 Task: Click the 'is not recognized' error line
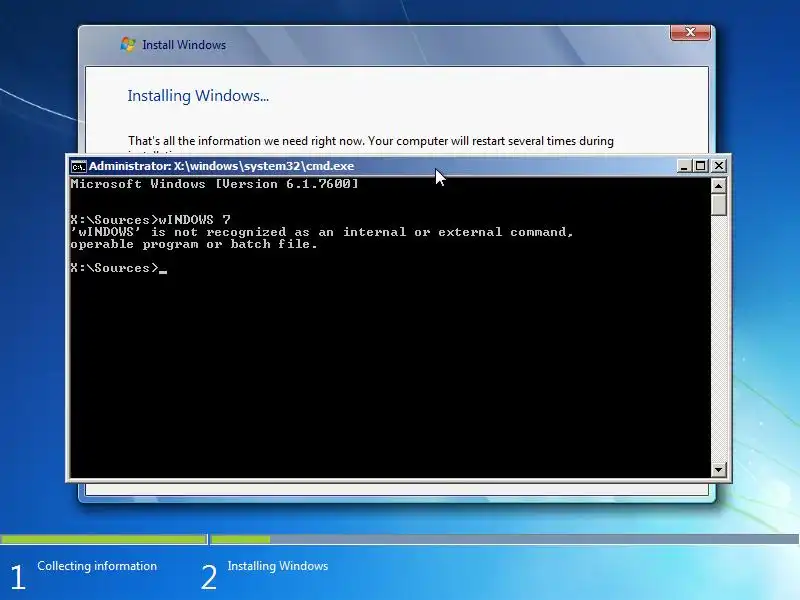322,232
